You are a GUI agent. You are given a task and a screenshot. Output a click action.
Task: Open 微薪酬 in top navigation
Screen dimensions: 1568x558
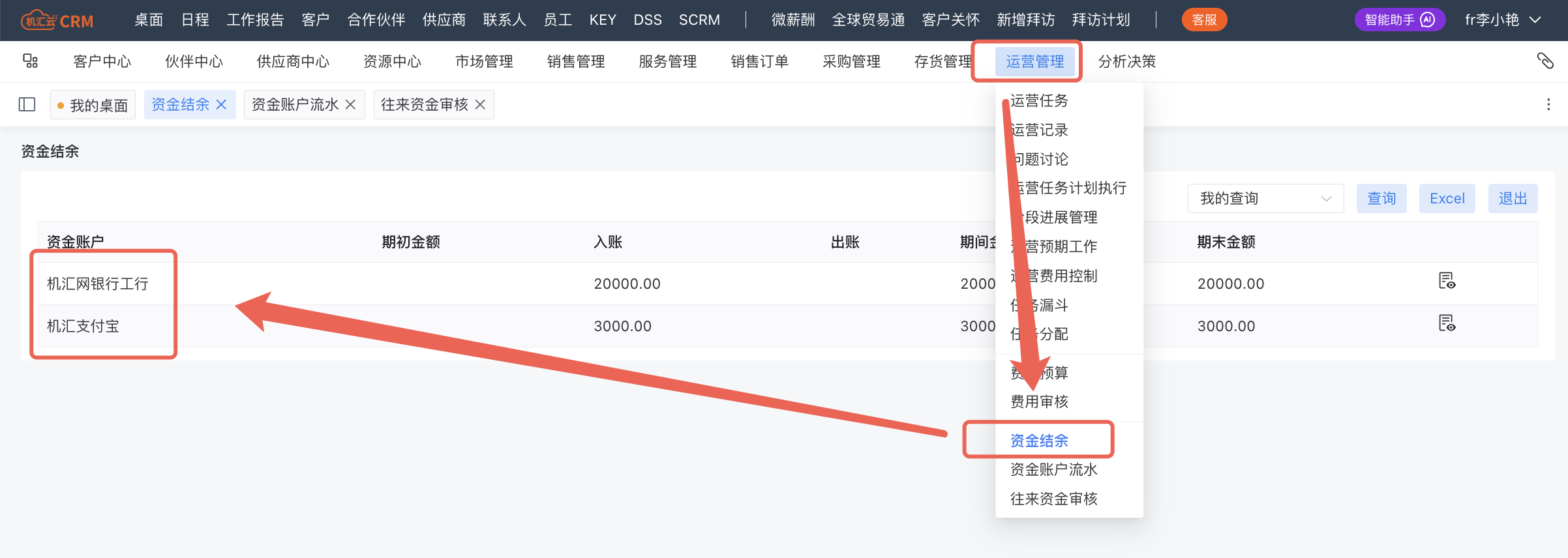pyautogui.click(x=793, y=20)
